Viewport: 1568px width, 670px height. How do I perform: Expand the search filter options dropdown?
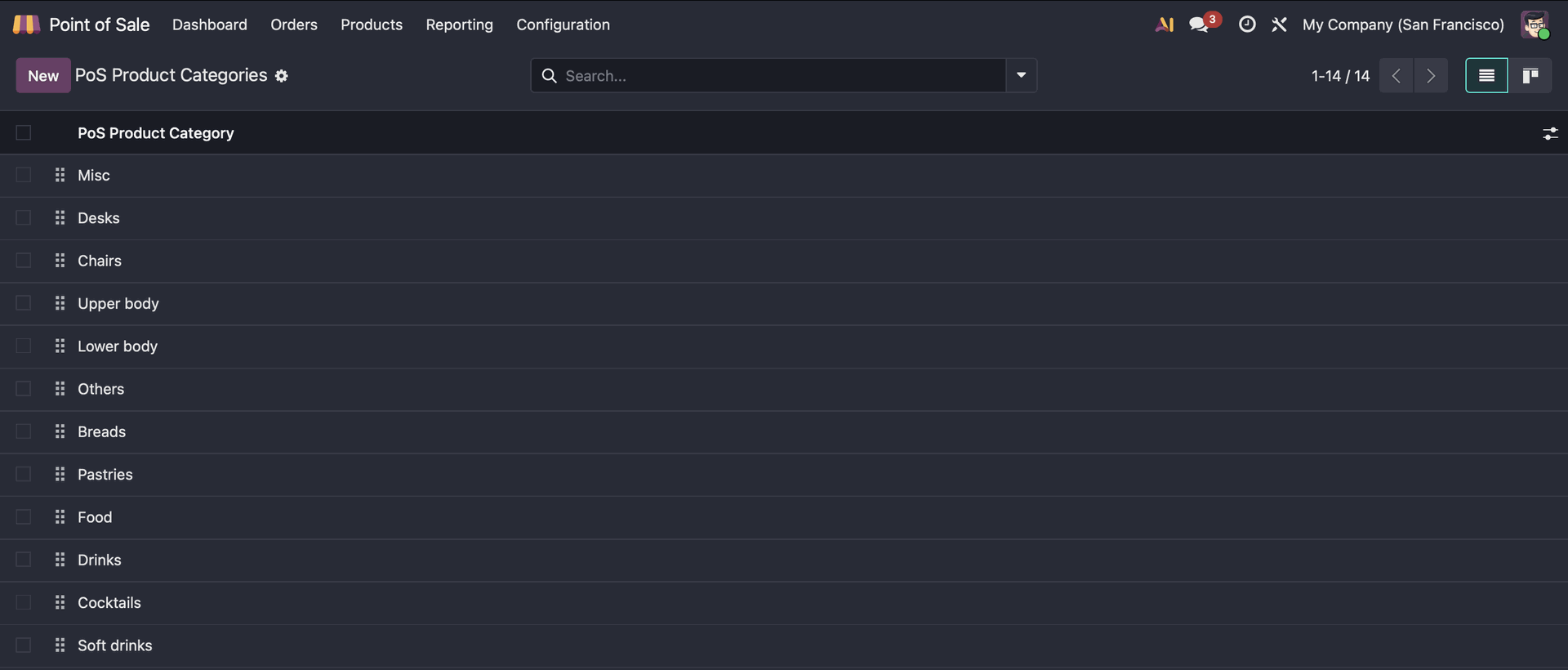(x=1021, y=76)
